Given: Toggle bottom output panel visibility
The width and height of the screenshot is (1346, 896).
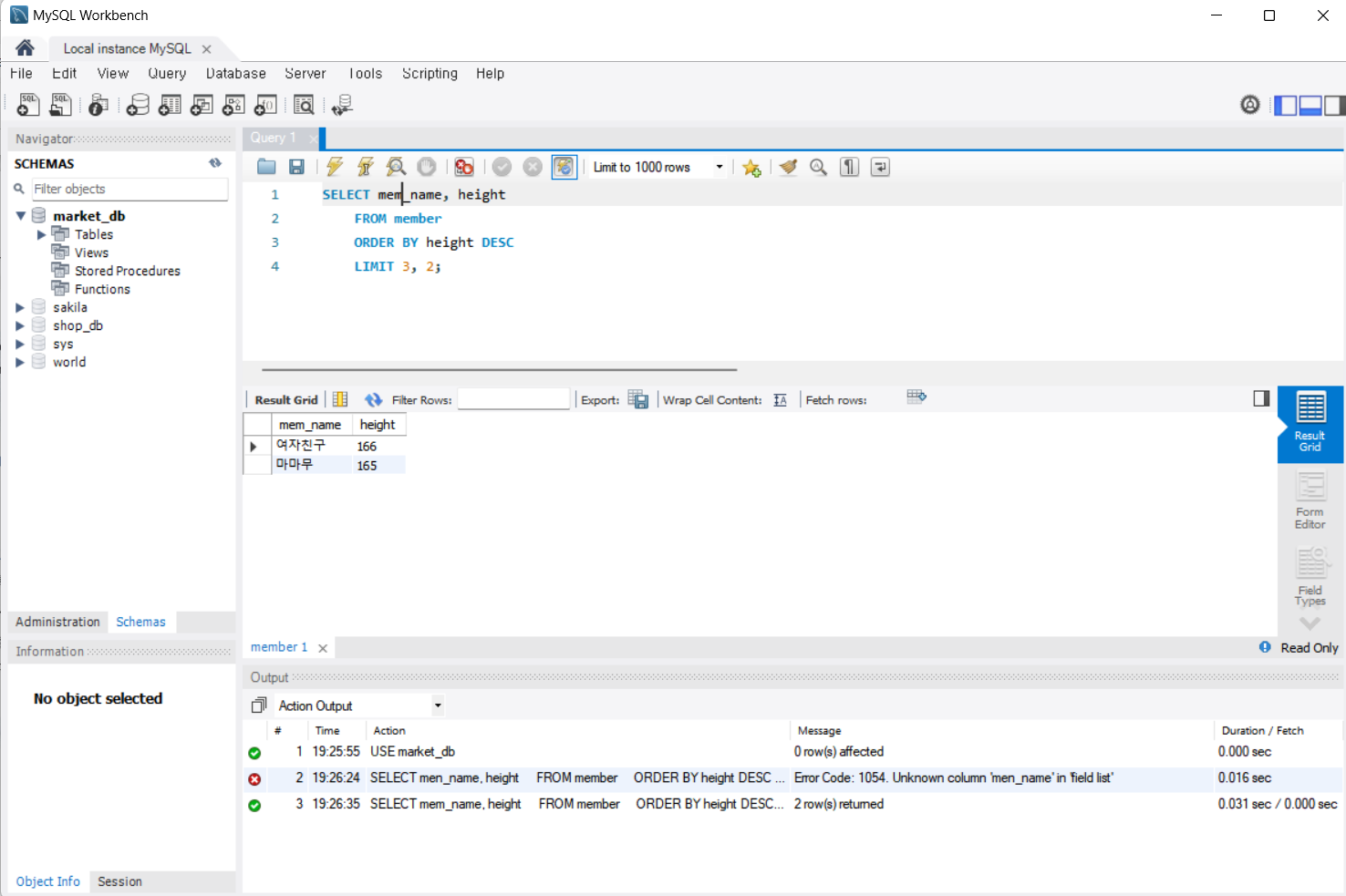Looking at the screenshot, I should pyautogui.click(x=1310, y=106).
